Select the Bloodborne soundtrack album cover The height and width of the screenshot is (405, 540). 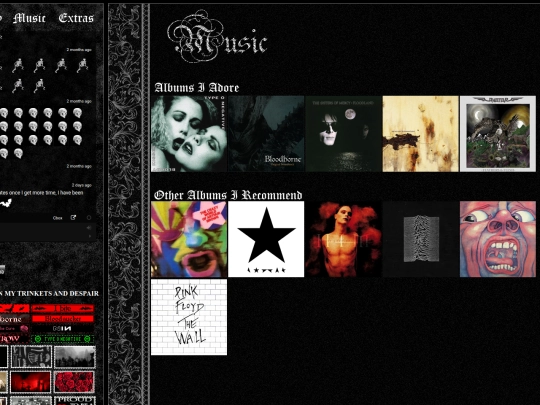pos(266,134)
